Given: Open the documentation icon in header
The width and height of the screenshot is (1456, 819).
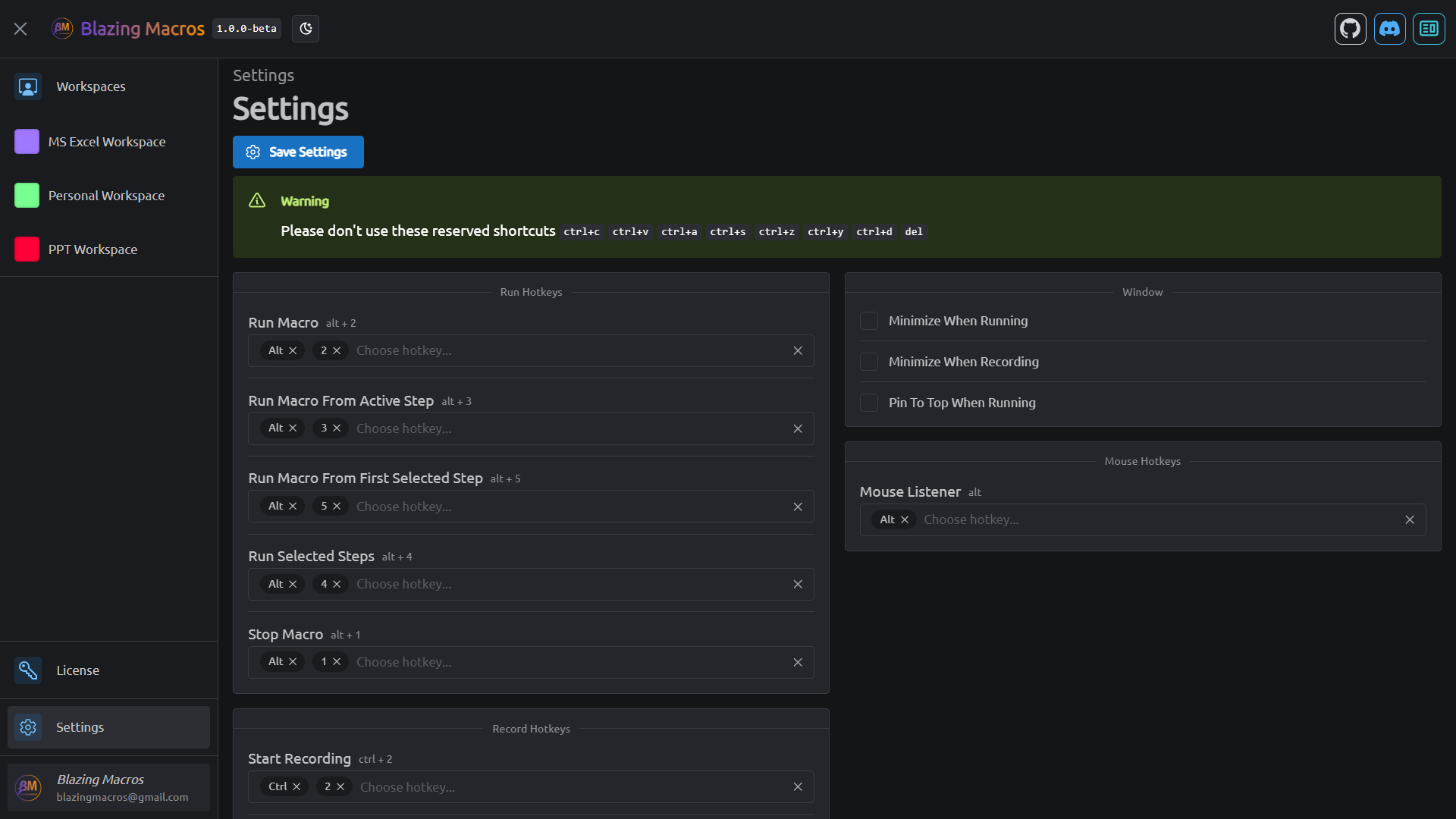Looking at the screenshot, I should [1429, 29].
